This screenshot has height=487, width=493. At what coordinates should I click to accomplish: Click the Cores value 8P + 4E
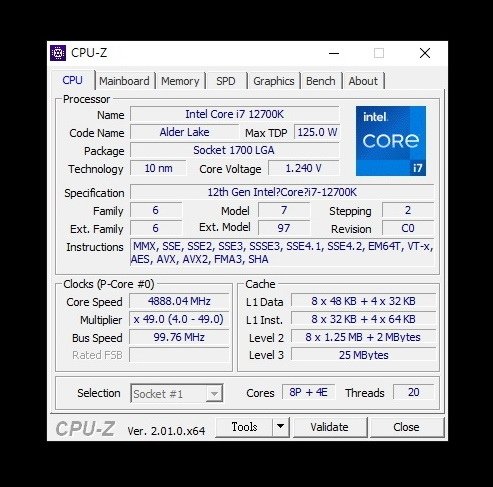click(x=308, y=392)
